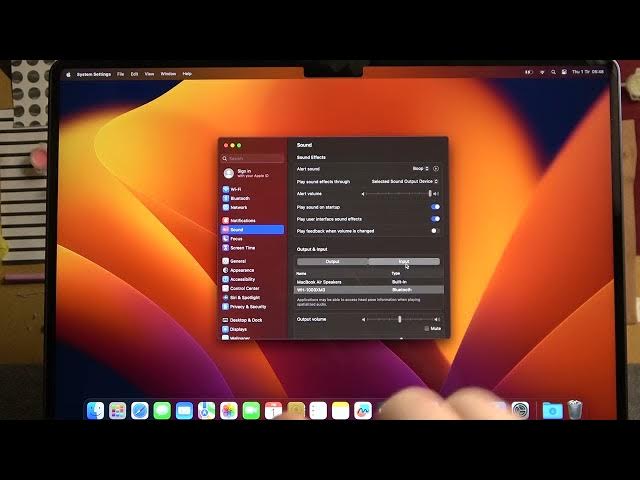Open the Help menu
The width and height of the screenshot is (640, 480).
[x=187, y=74]
